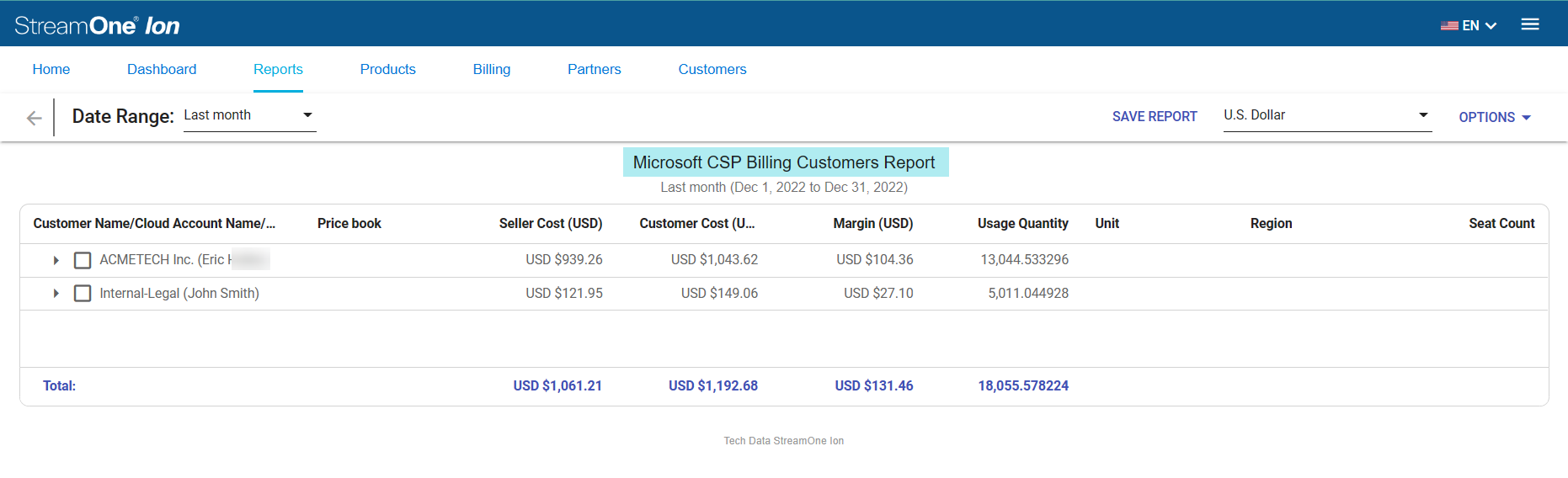Open the Date Range Last month dropdown
The image size is (1568, 478).
[x=249, y=115]
